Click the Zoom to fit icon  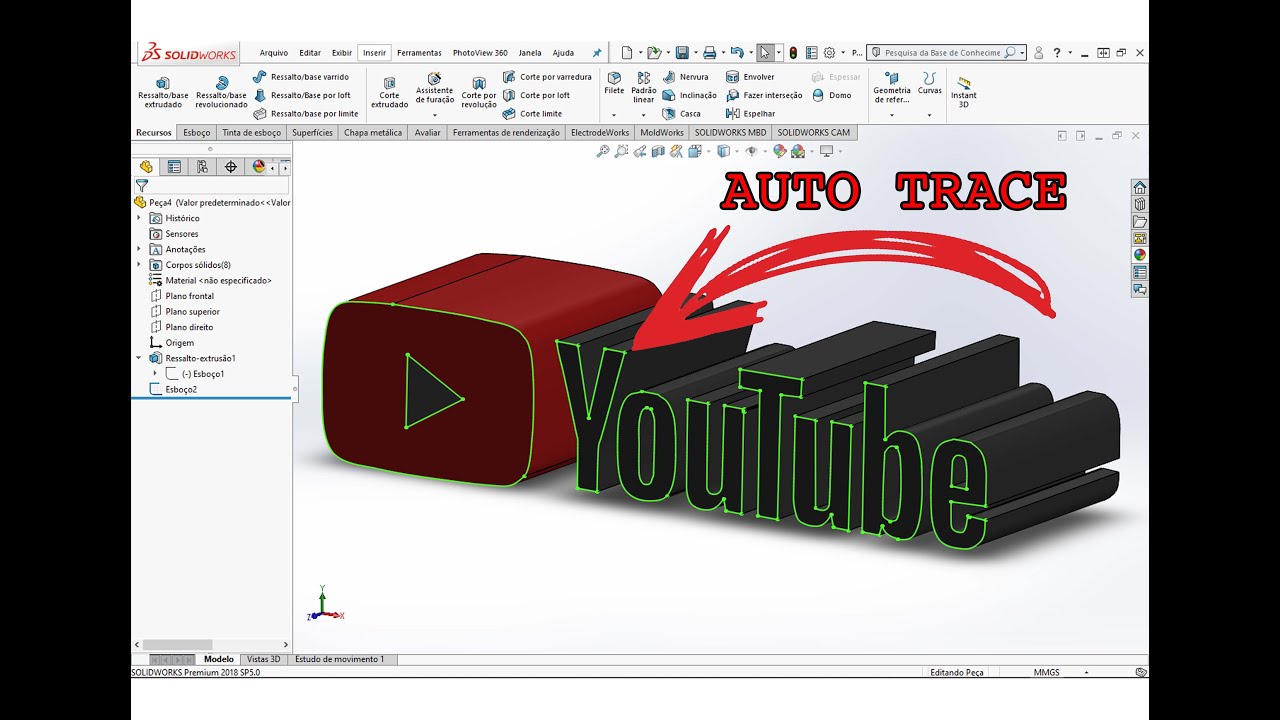click(603, 151)
